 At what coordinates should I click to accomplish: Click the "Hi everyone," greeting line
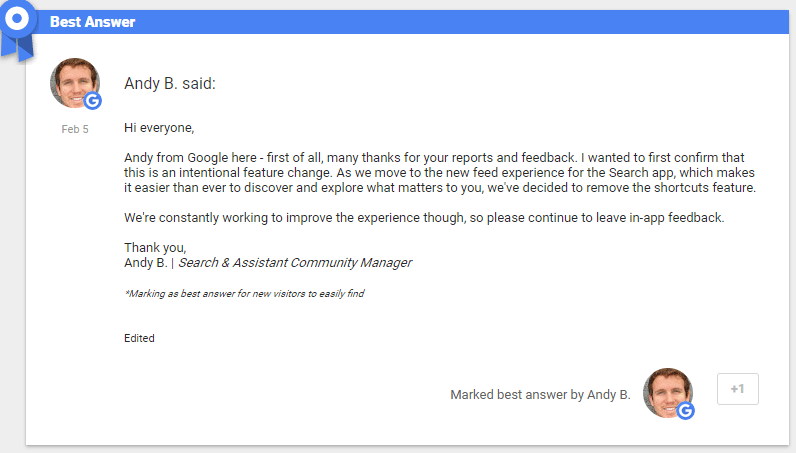pos(159,128)
